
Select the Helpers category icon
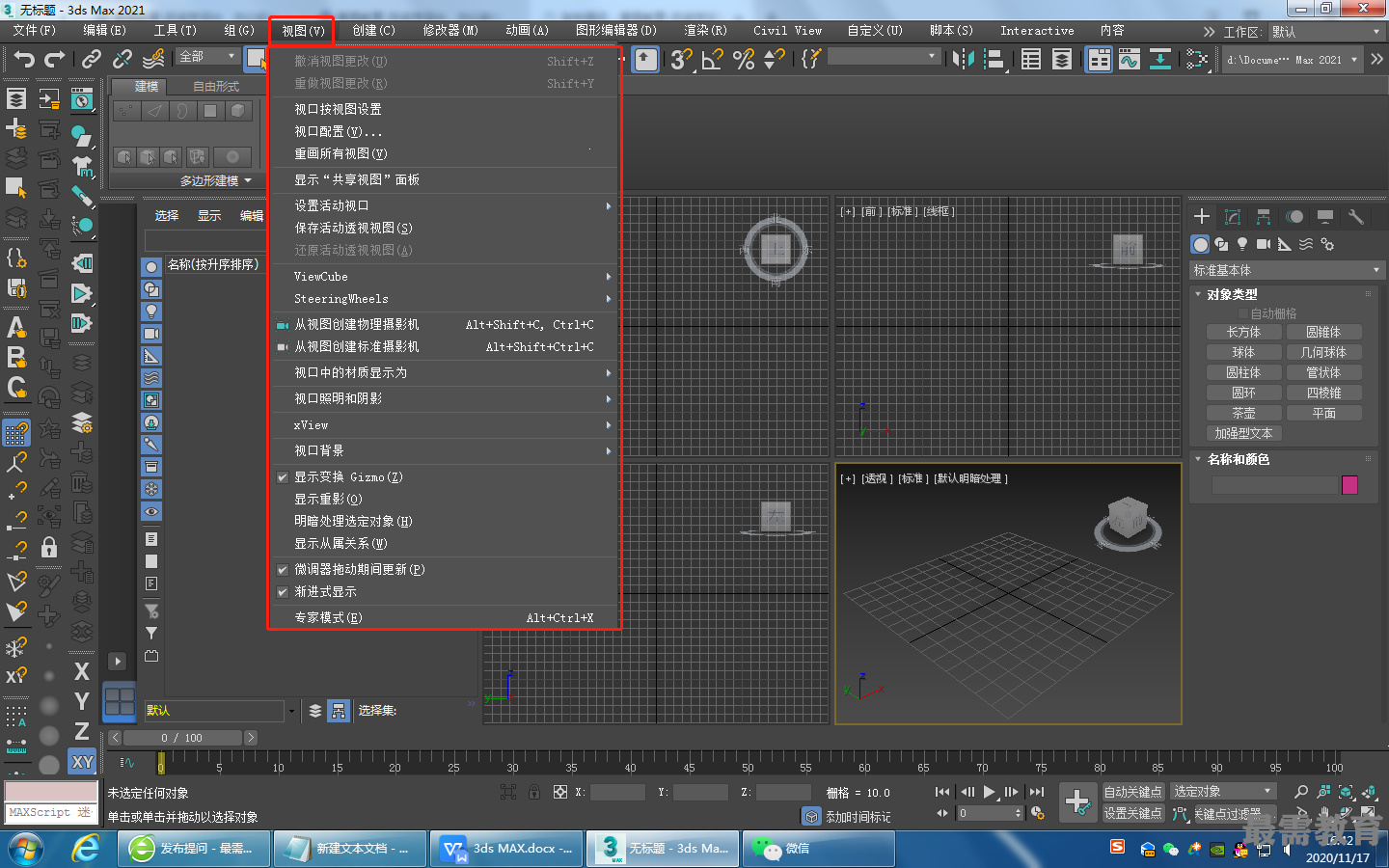[x=1285, y=244]
